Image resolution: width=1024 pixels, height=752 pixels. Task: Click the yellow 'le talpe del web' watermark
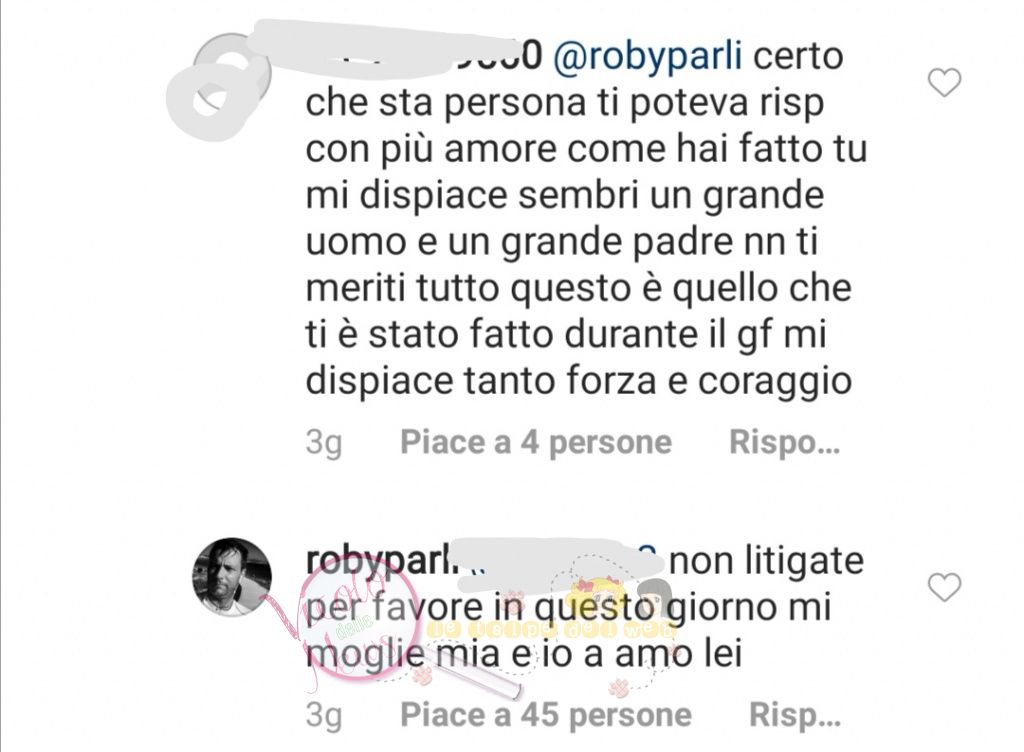552,629
